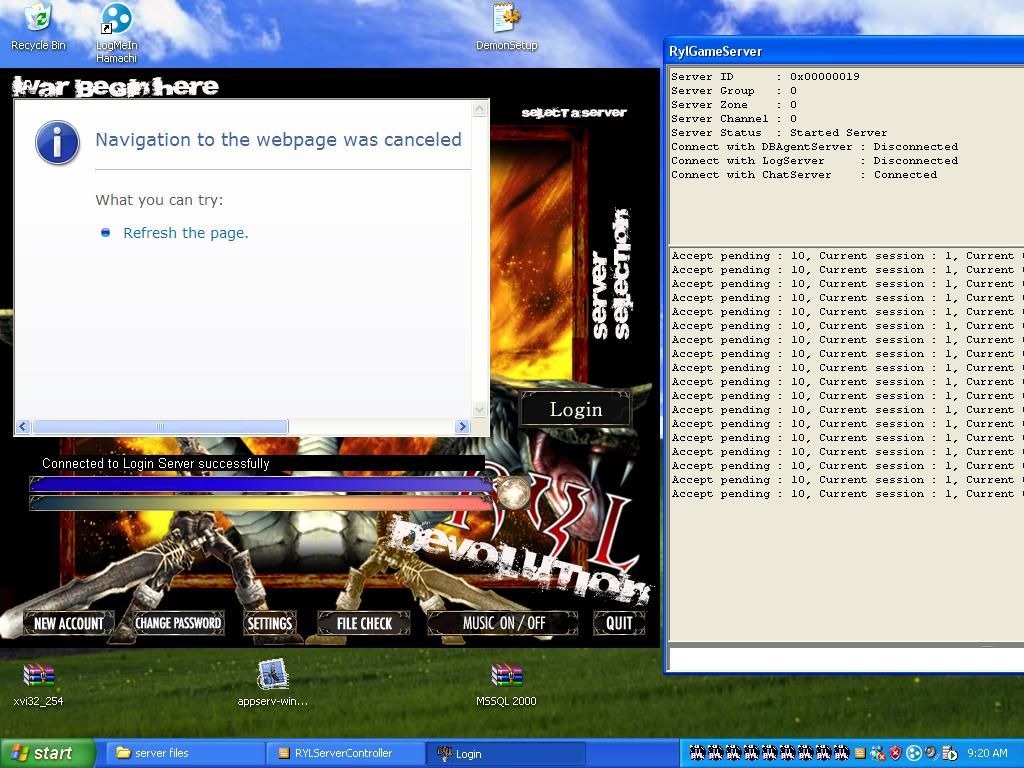Screen dimensions: 1024x768
Task: Click the Refresh the page link
Action: tap(185, 233)
